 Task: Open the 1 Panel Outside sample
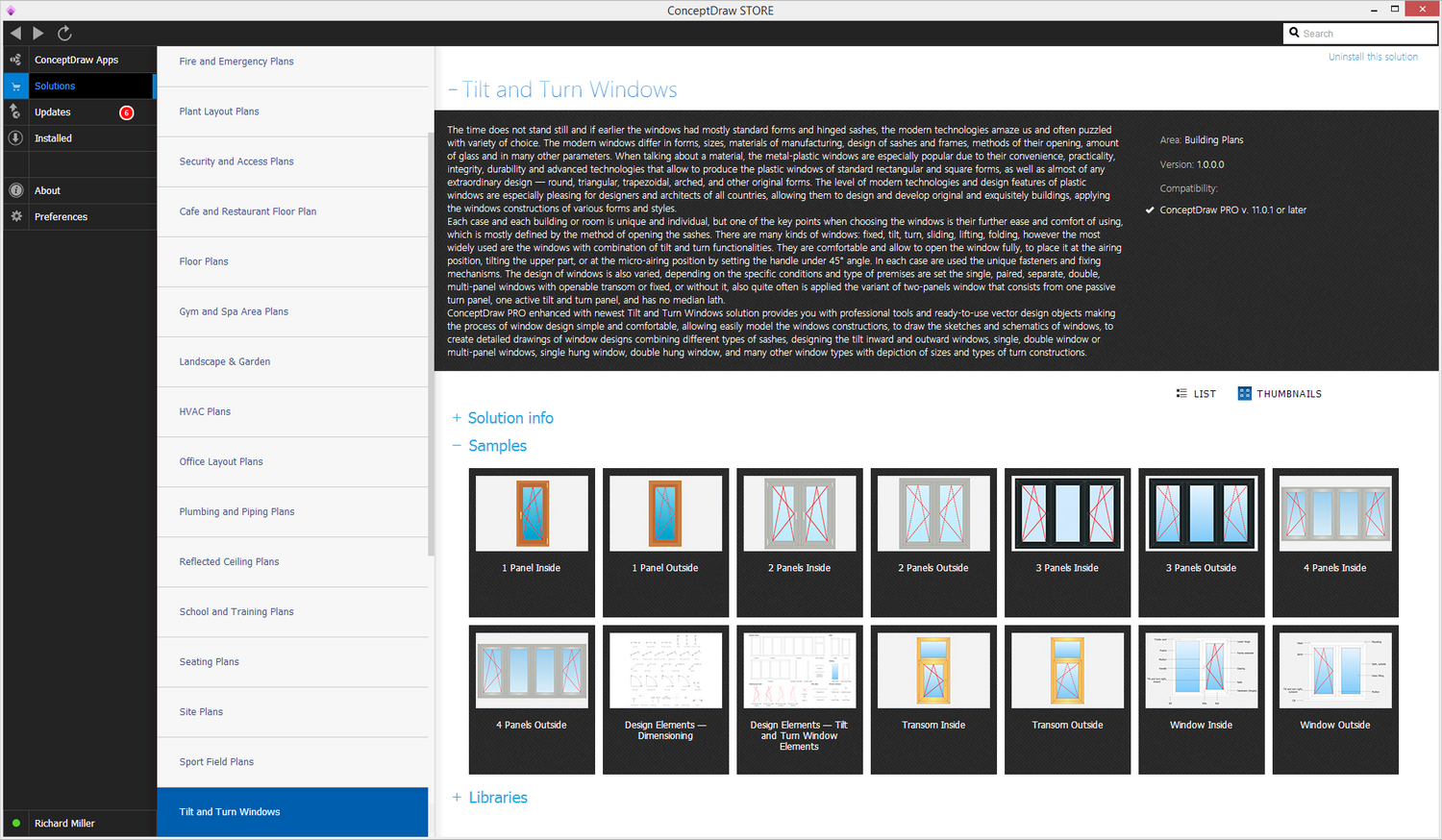tap(665, 542)
